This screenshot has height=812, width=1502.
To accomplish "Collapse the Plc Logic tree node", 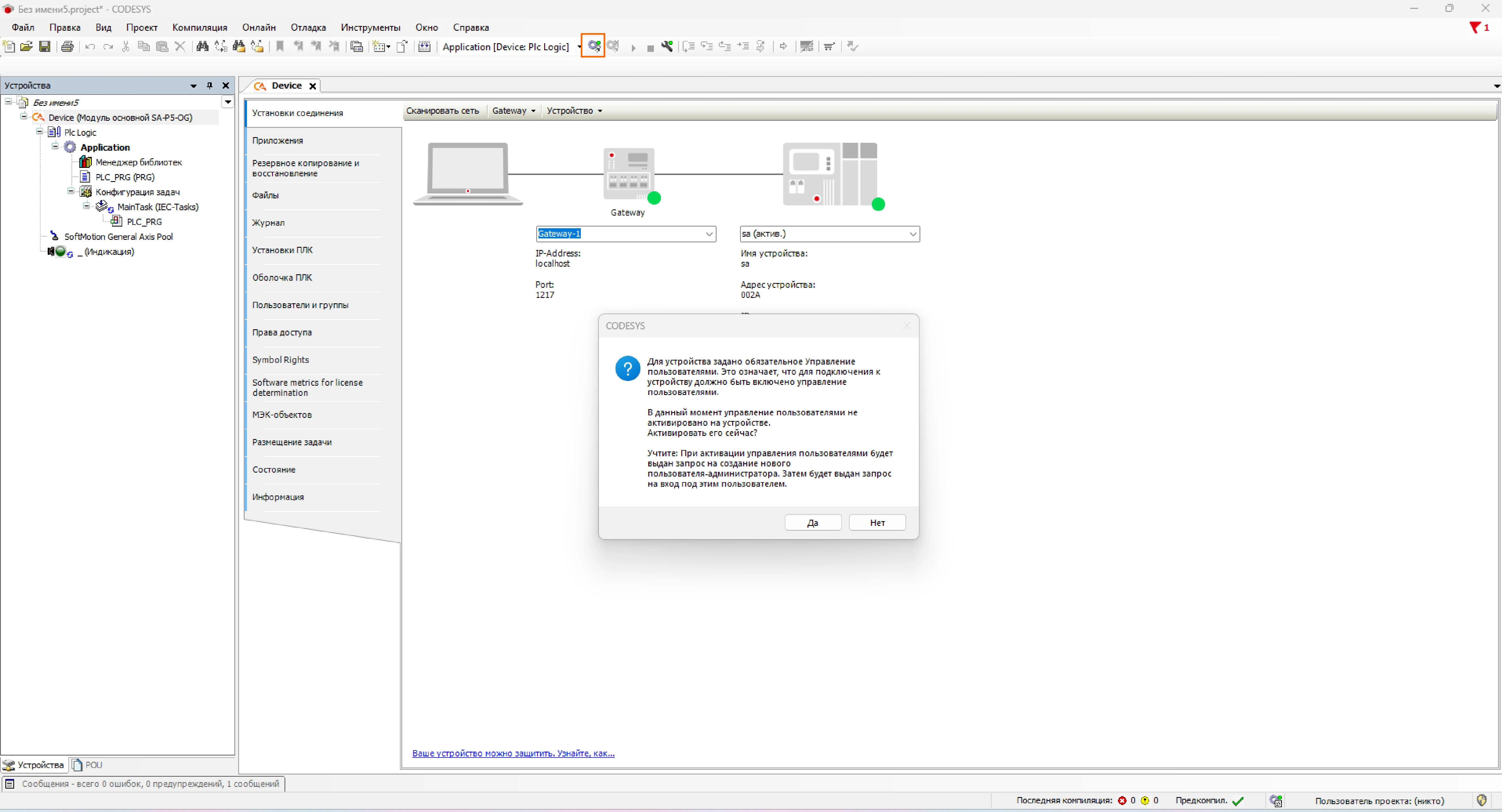I will [40, 132].
